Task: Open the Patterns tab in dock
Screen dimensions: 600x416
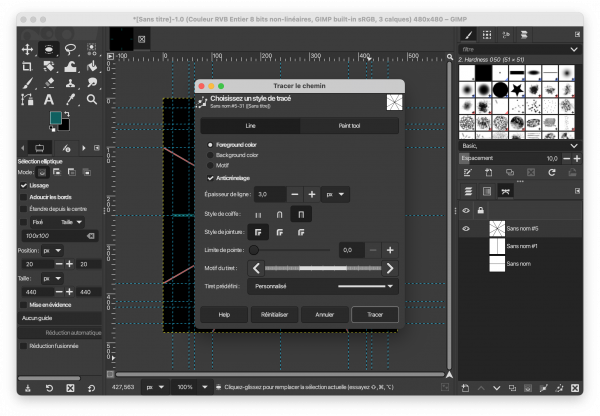Action: (487, 35)
